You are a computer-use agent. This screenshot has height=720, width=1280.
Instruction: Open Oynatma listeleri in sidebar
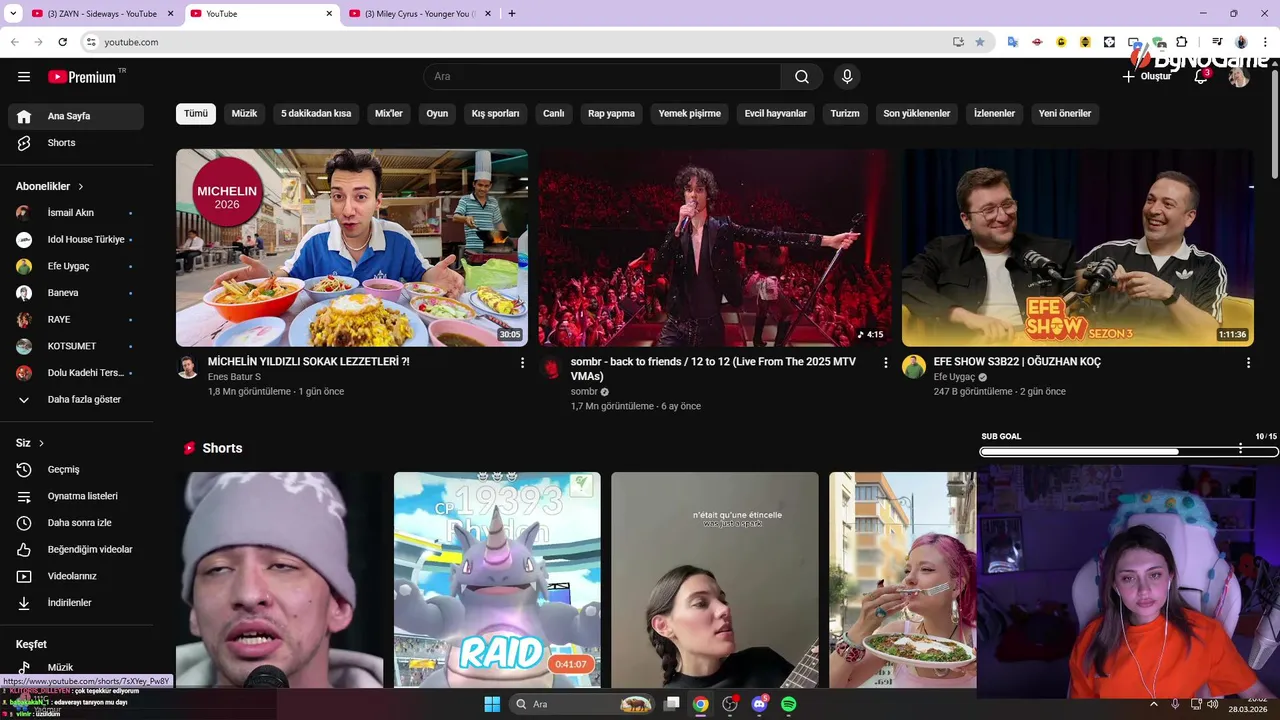point(76,496)
